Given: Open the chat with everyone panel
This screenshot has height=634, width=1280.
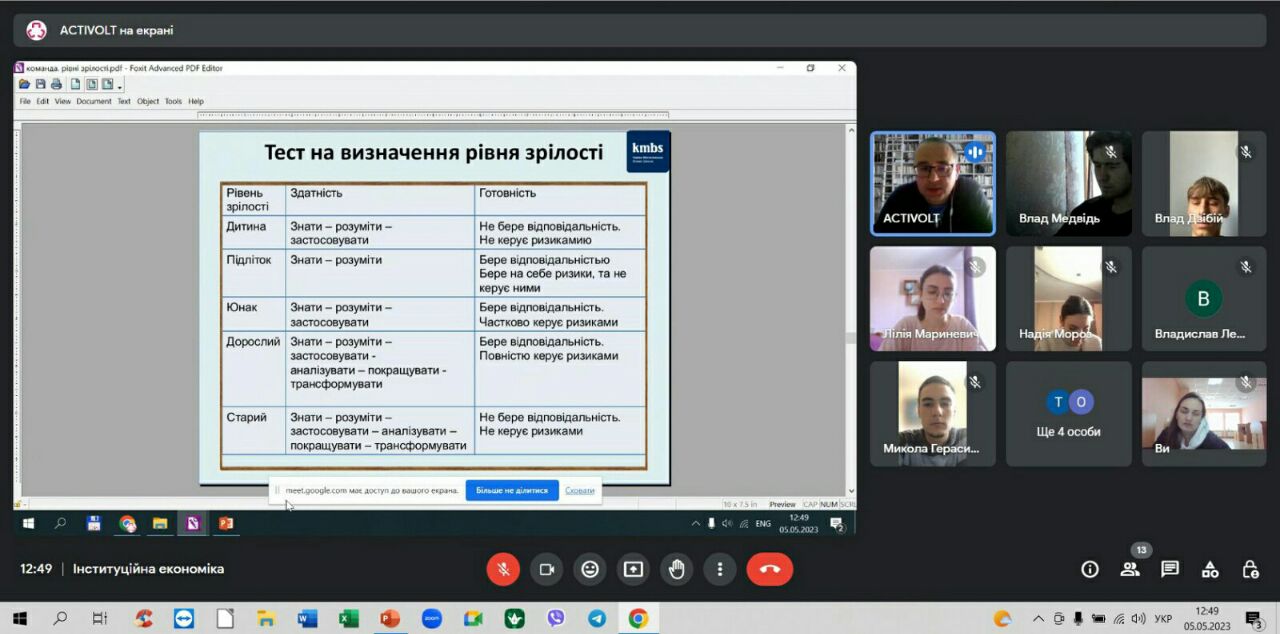Looking at the screenshot, I should tap(1170, 569).
